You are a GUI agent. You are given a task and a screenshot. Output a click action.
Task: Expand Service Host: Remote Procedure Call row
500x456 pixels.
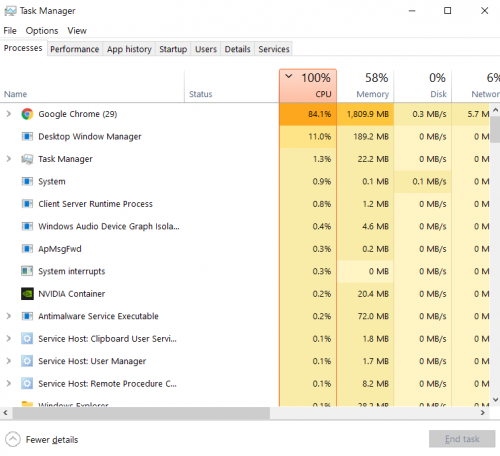point(9,384)
